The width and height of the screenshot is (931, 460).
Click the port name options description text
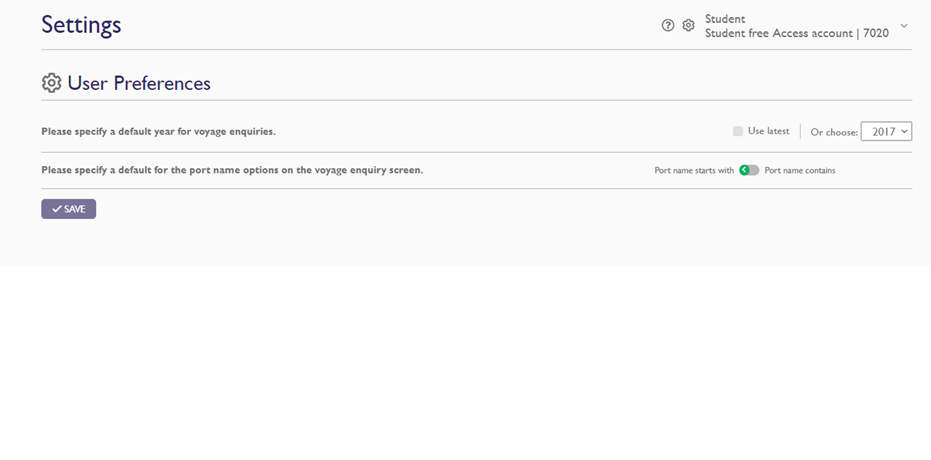pyautogui.click(x=232, y=170)
